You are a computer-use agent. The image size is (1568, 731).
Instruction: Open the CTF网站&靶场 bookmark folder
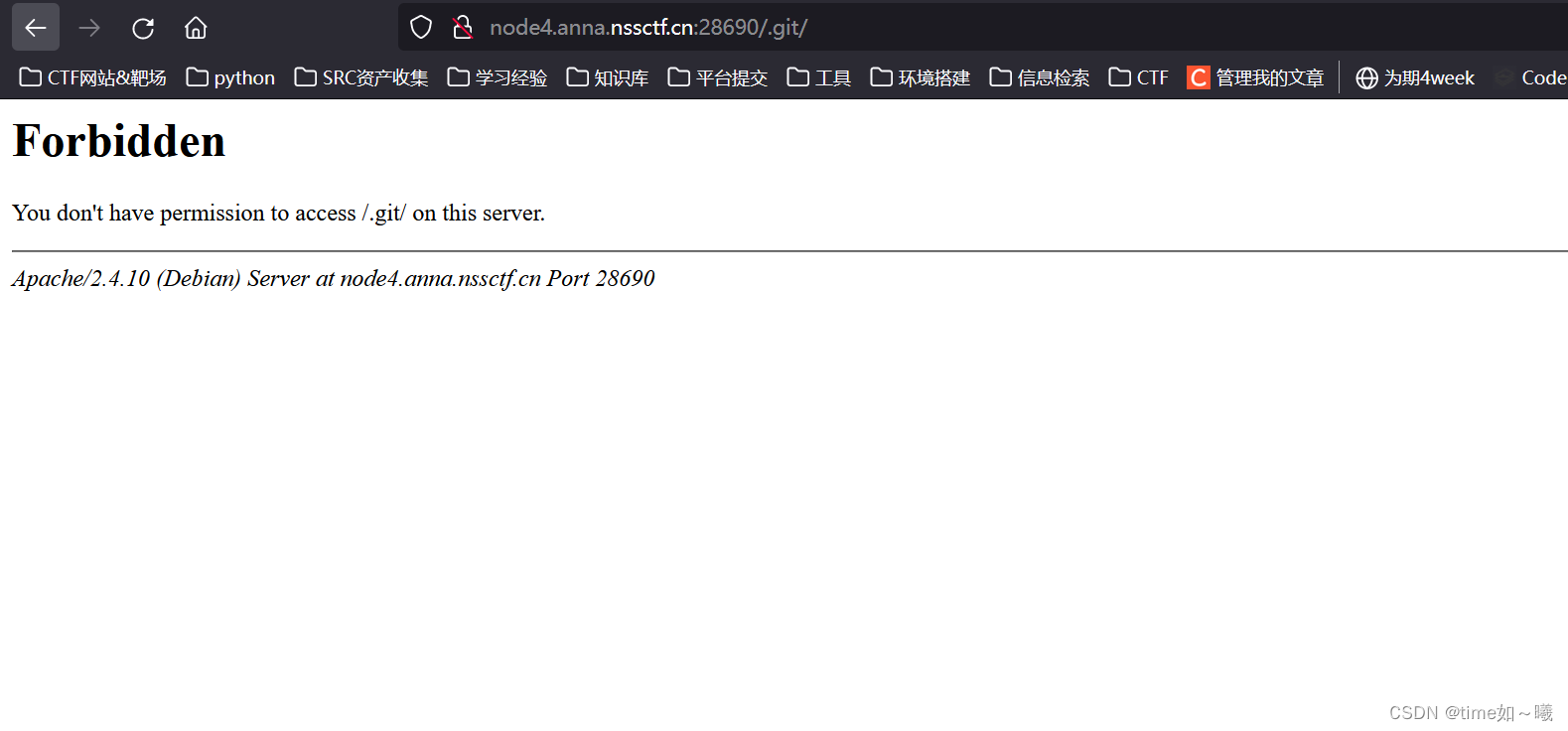[x=92, y=77]
